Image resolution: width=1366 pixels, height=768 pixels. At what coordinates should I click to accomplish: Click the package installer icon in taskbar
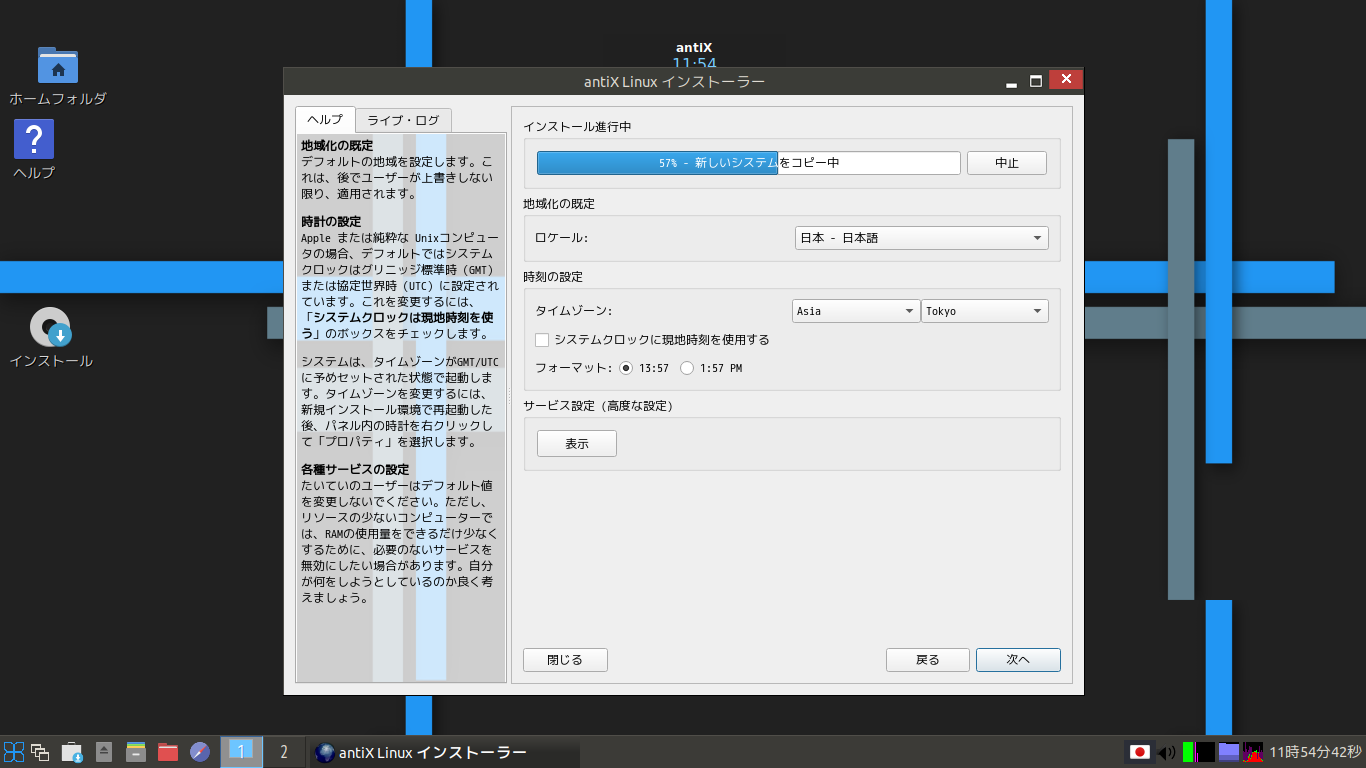point(72,752)
